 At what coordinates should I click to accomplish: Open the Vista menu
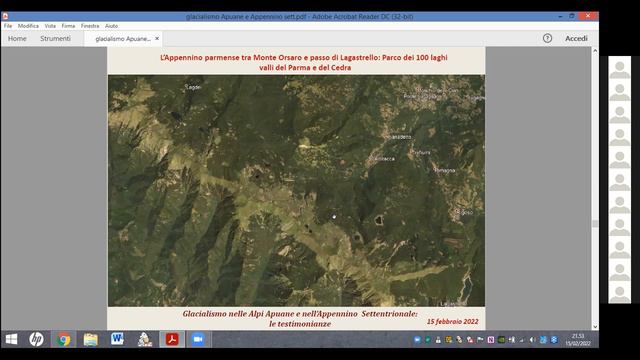pyautogui.click(x=50, y=26)
